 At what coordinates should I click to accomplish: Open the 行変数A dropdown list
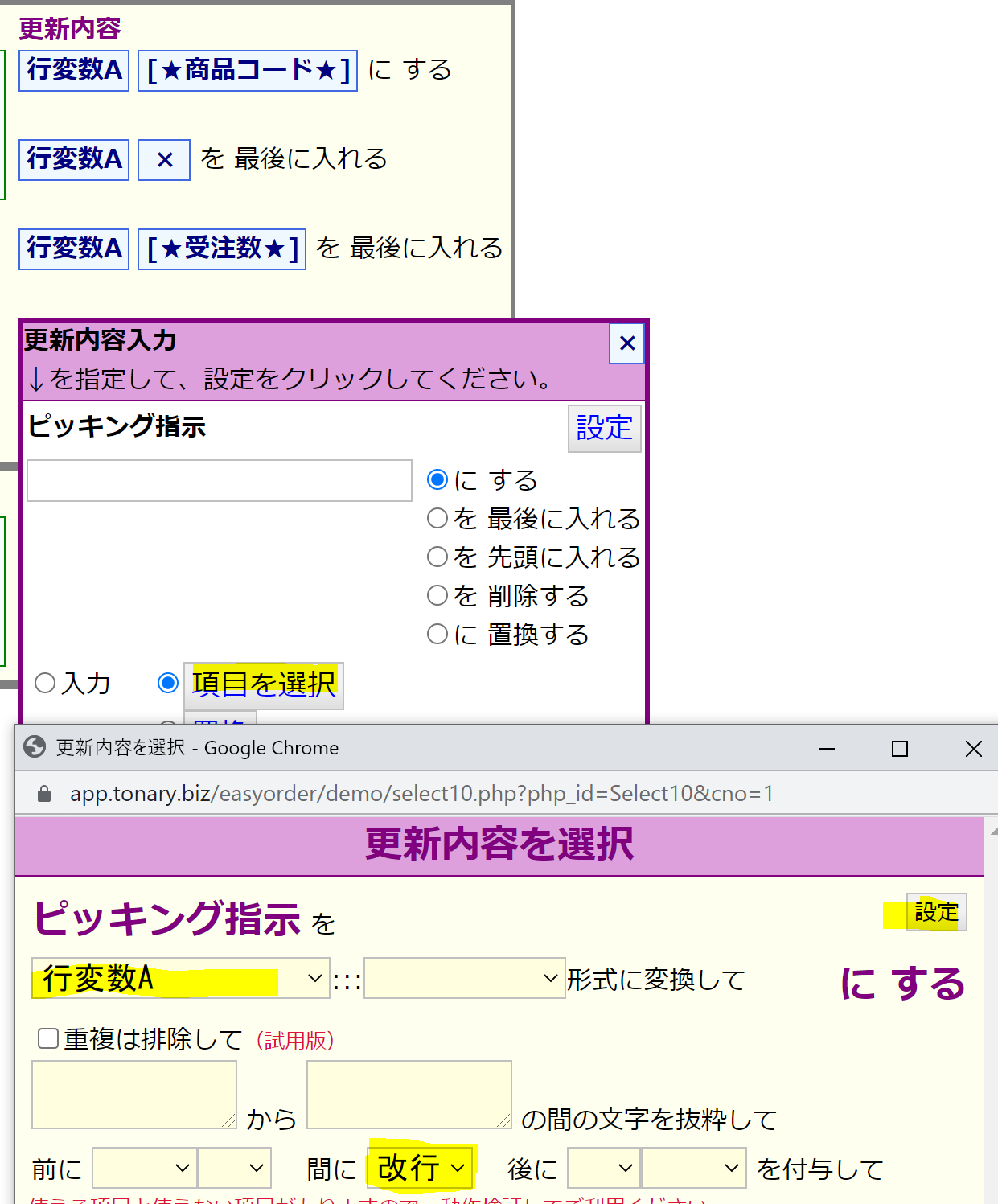(x=180, y=978)
